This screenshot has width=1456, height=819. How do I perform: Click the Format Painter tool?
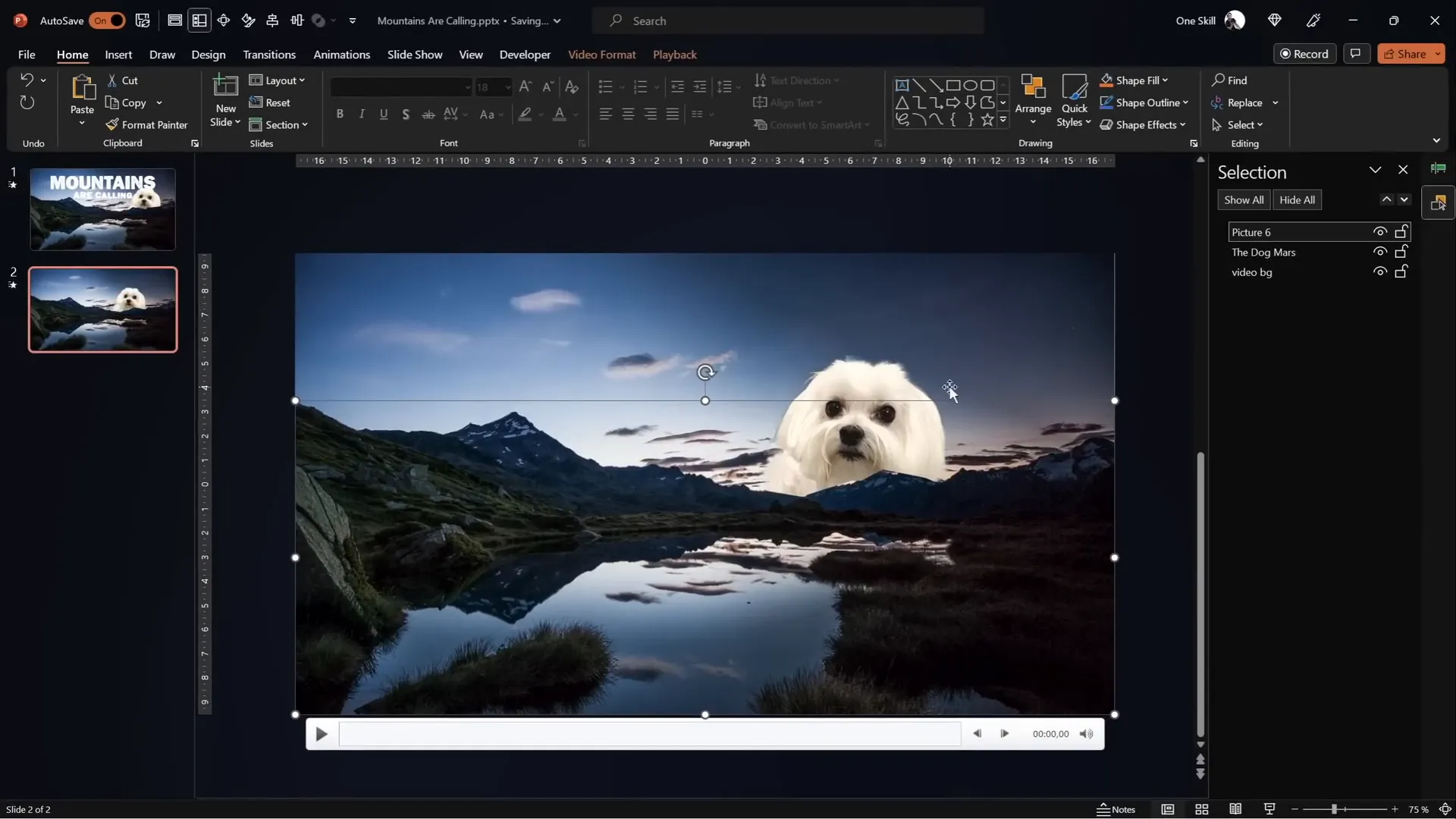pos(146,124)
